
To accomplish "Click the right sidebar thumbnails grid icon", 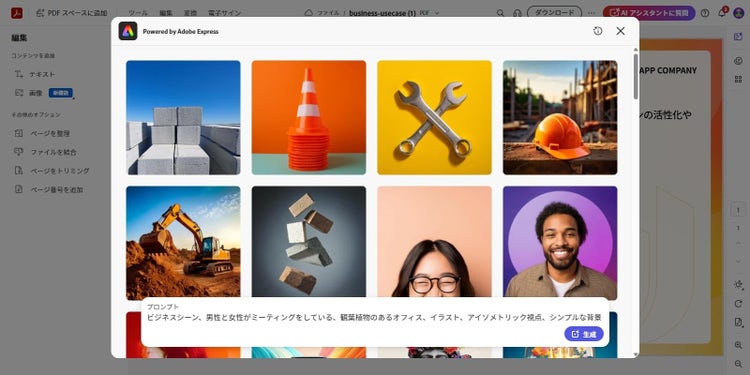I will click(x=738, y=79).
